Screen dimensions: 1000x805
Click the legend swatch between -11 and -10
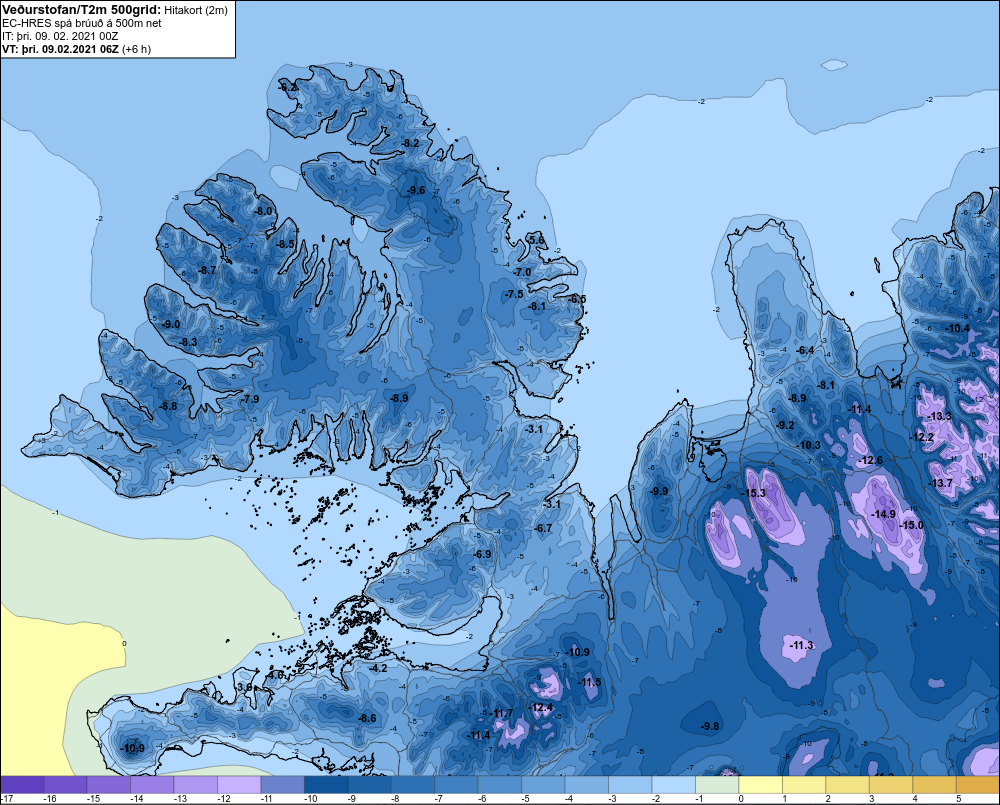(x=283, y=785)
